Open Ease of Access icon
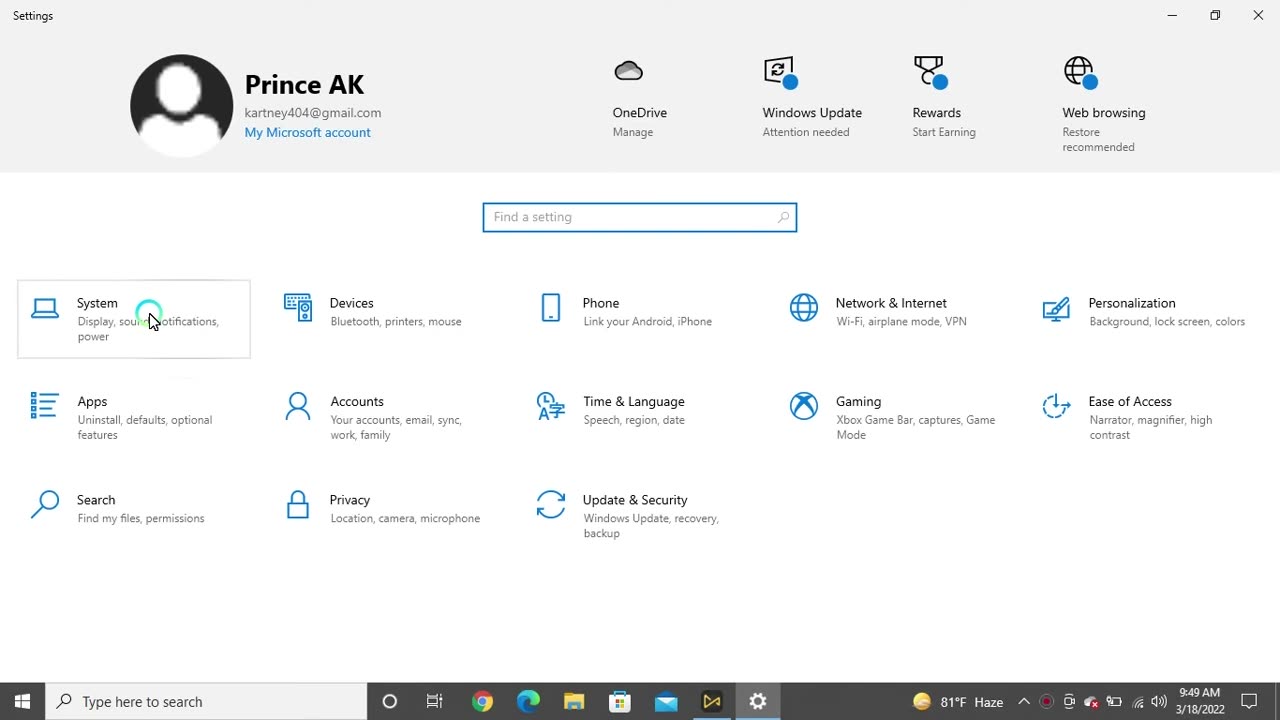The height and width of the screenshot is (720, 1280). tap(1056, 406)
